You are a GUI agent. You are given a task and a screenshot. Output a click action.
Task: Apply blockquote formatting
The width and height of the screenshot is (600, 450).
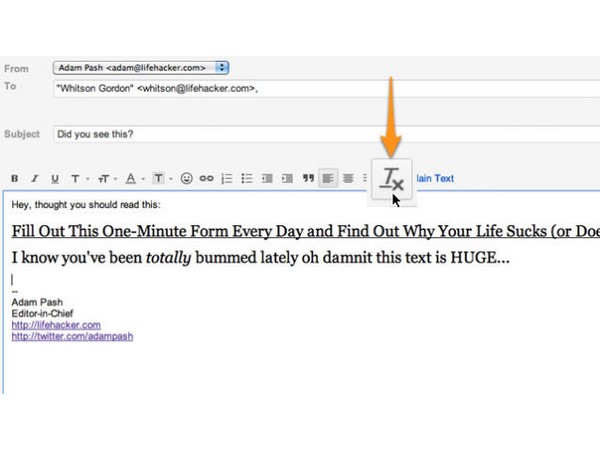click(307, 179)
